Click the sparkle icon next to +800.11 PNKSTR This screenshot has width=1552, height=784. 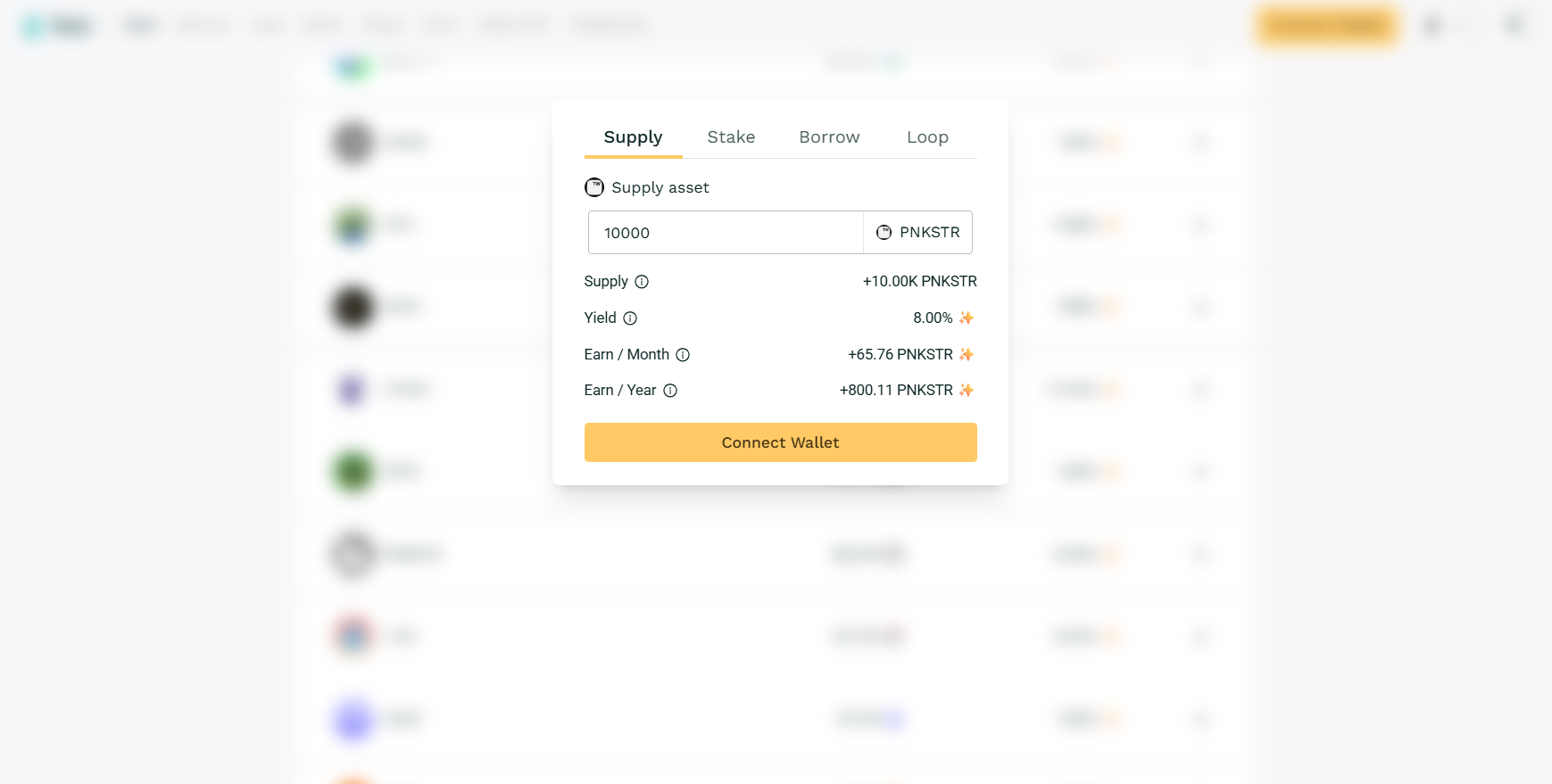[967, 391]
